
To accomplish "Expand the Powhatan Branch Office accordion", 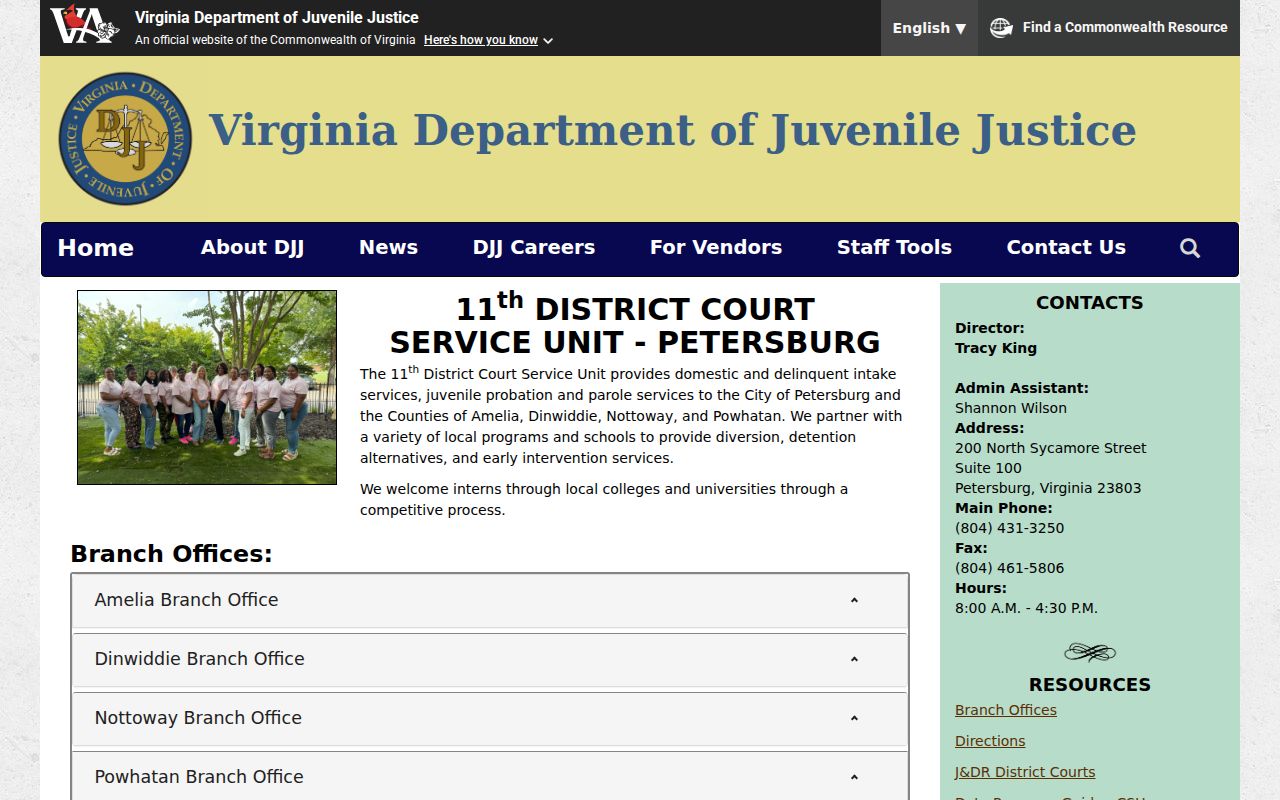I will tap(490, 777).
